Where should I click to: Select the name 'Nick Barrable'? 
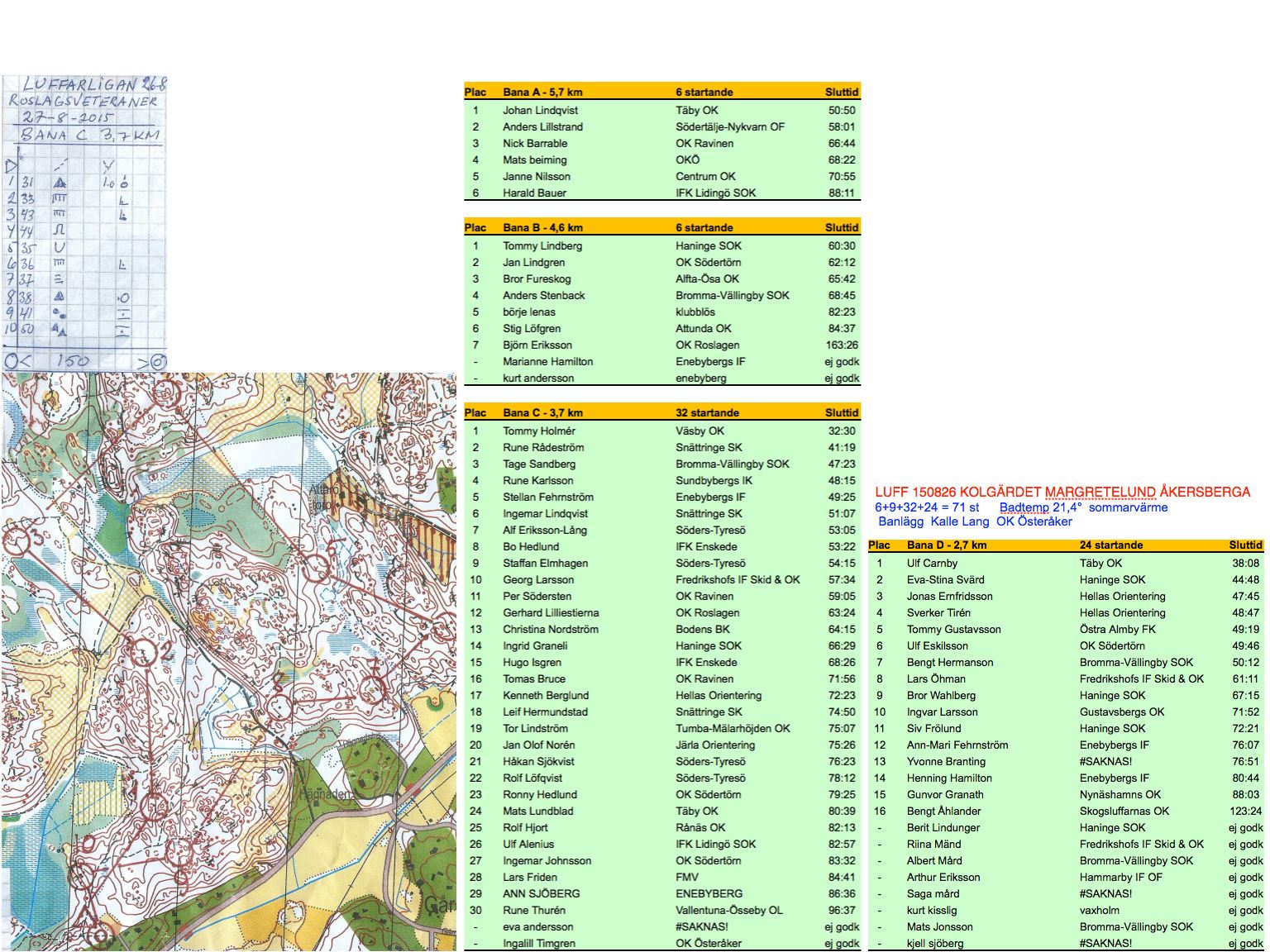point(535,143)
